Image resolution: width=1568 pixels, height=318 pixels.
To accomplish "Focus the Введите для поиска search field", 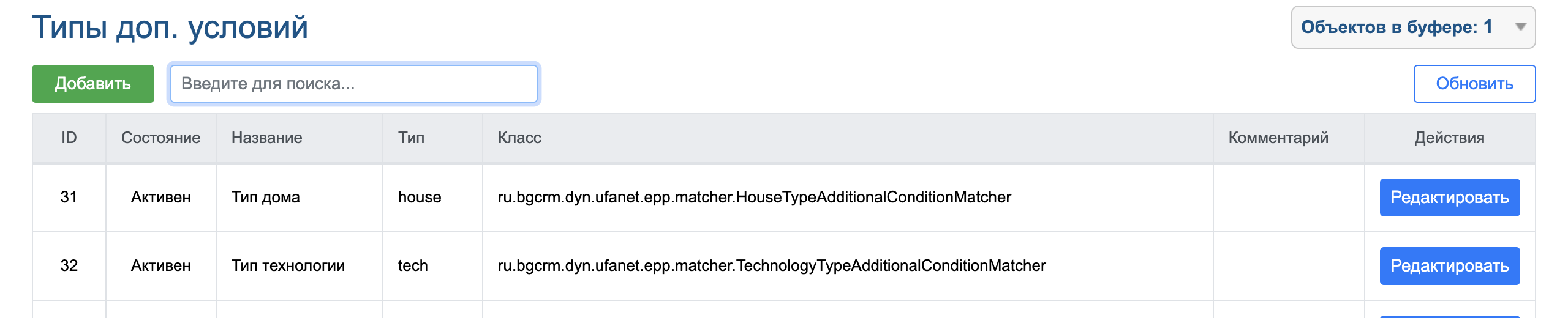I will 354,84.
